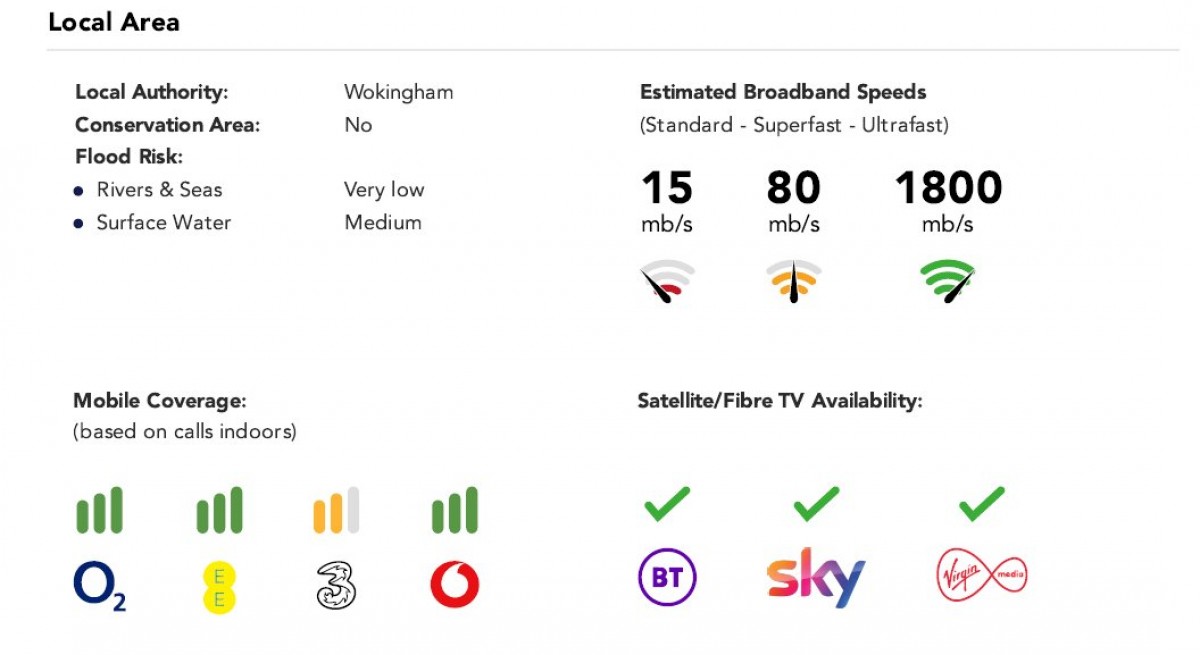The image size is (1200, 655).
Task: Click the green checkmark above Sky
Action: tap(816, 504)
